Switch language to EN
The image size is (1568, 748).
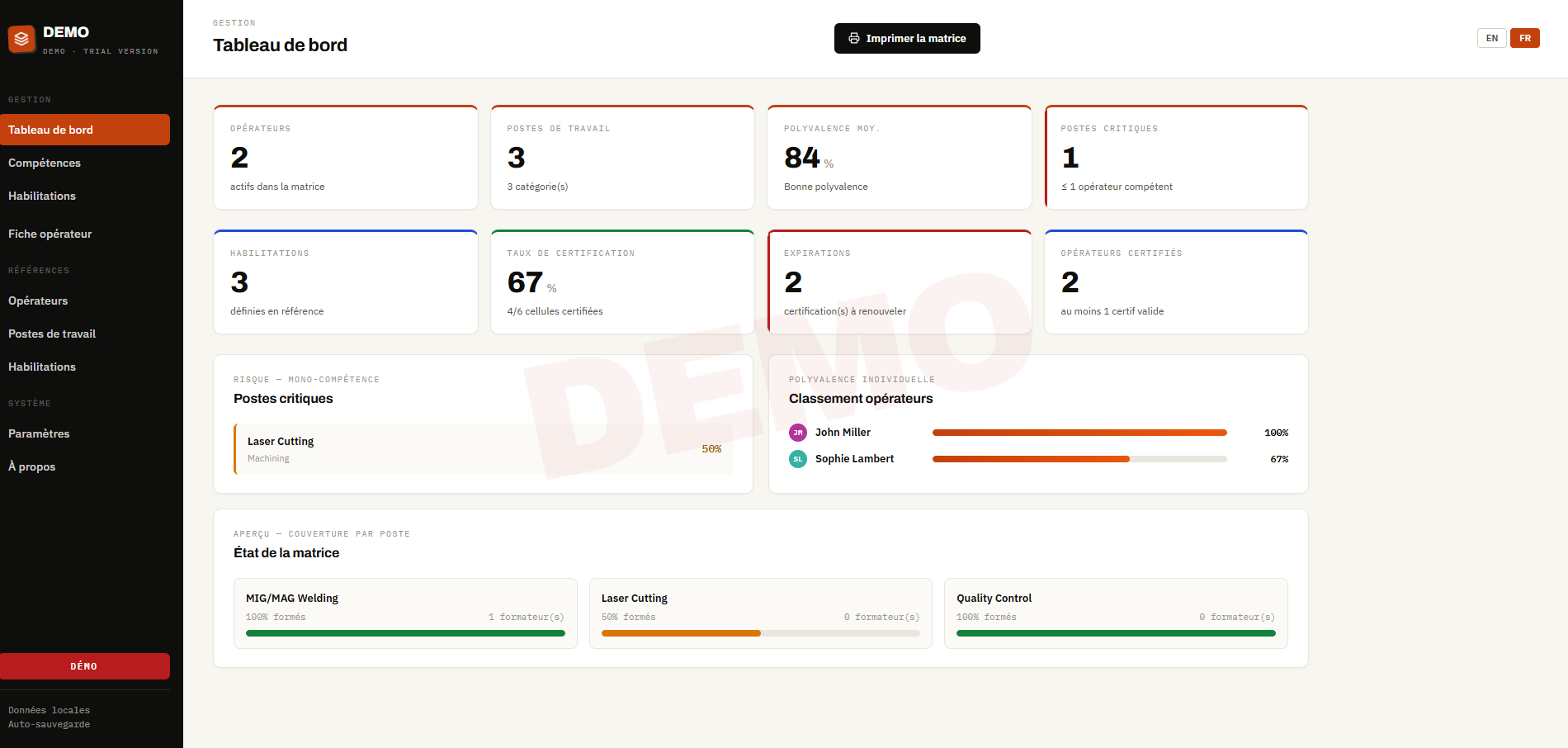[x=1492, y=38]
